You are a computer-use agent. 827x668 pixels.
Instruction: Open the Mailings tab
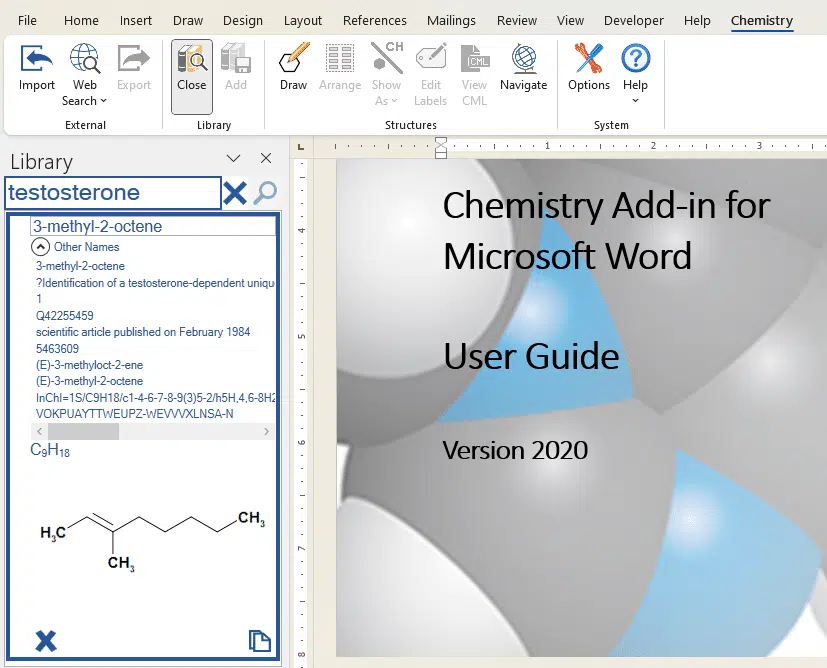click(x=451, y=21)
